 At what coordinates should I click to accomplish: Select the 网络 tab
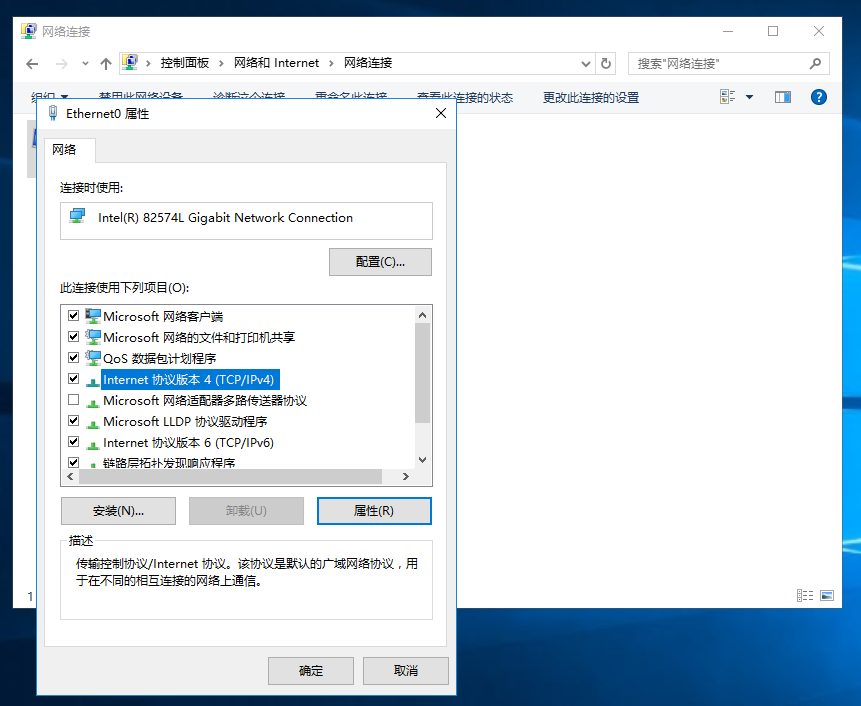pyautogui.click(x=70, y=149)
